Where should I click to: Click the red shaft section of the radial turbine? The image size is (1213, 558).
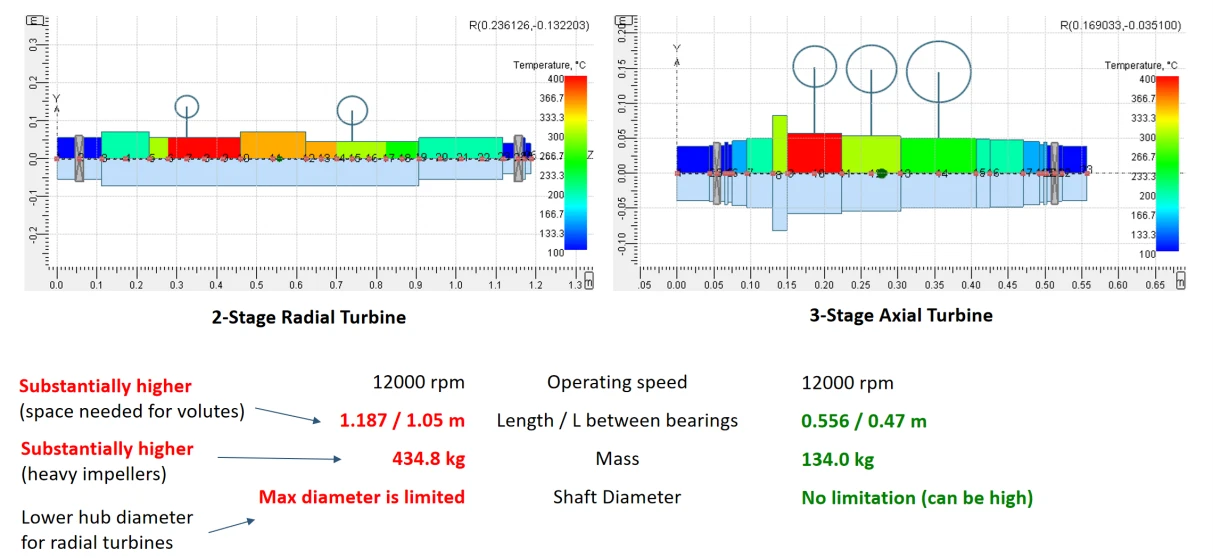point(204,147)
